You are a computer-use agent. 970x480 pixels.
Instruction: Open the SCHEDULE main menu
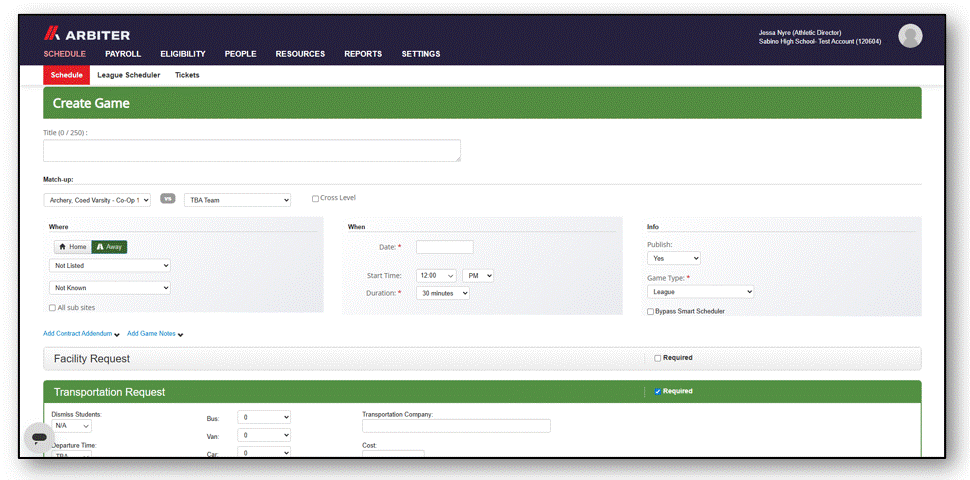(x=64, y=54)
